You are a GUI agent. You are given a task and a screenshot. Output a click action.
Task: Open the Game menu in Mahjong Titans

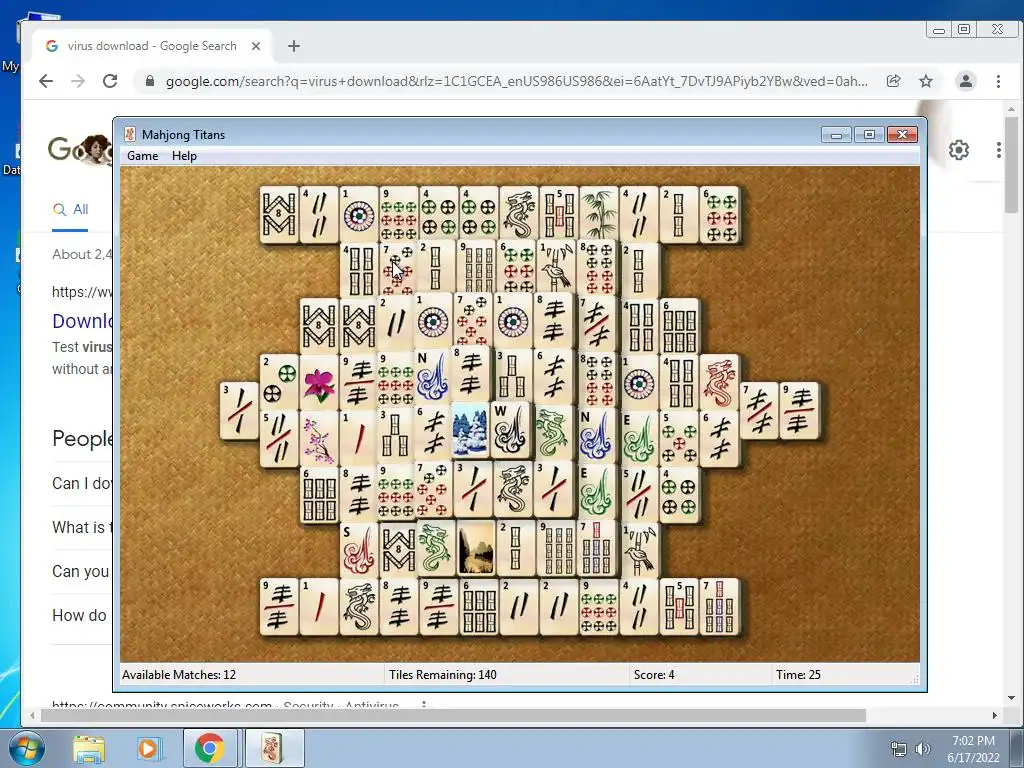click(142, 155)
